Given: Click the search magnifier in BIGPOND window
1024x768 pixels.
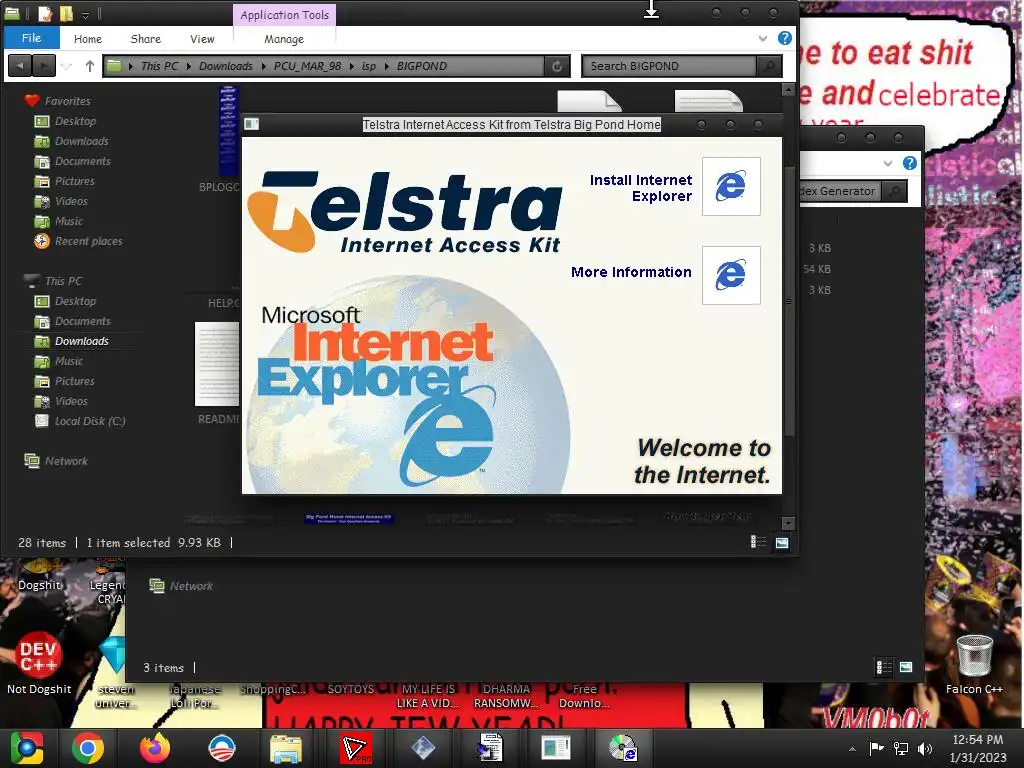Looking at the screenshot, I should click(769, 66).
